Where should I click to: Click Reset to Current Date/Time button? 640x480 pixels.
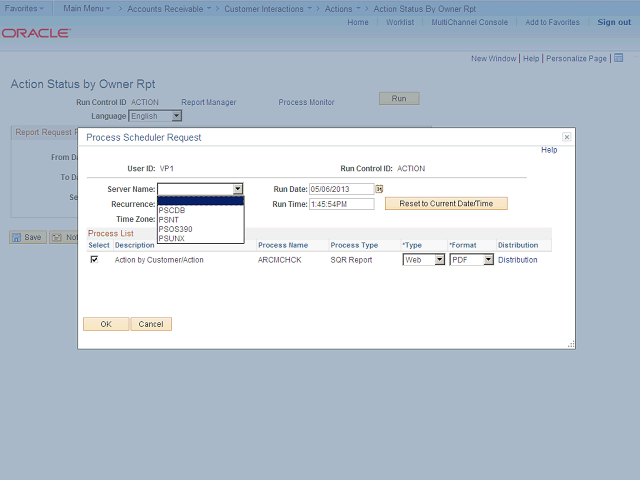(446, 203)
